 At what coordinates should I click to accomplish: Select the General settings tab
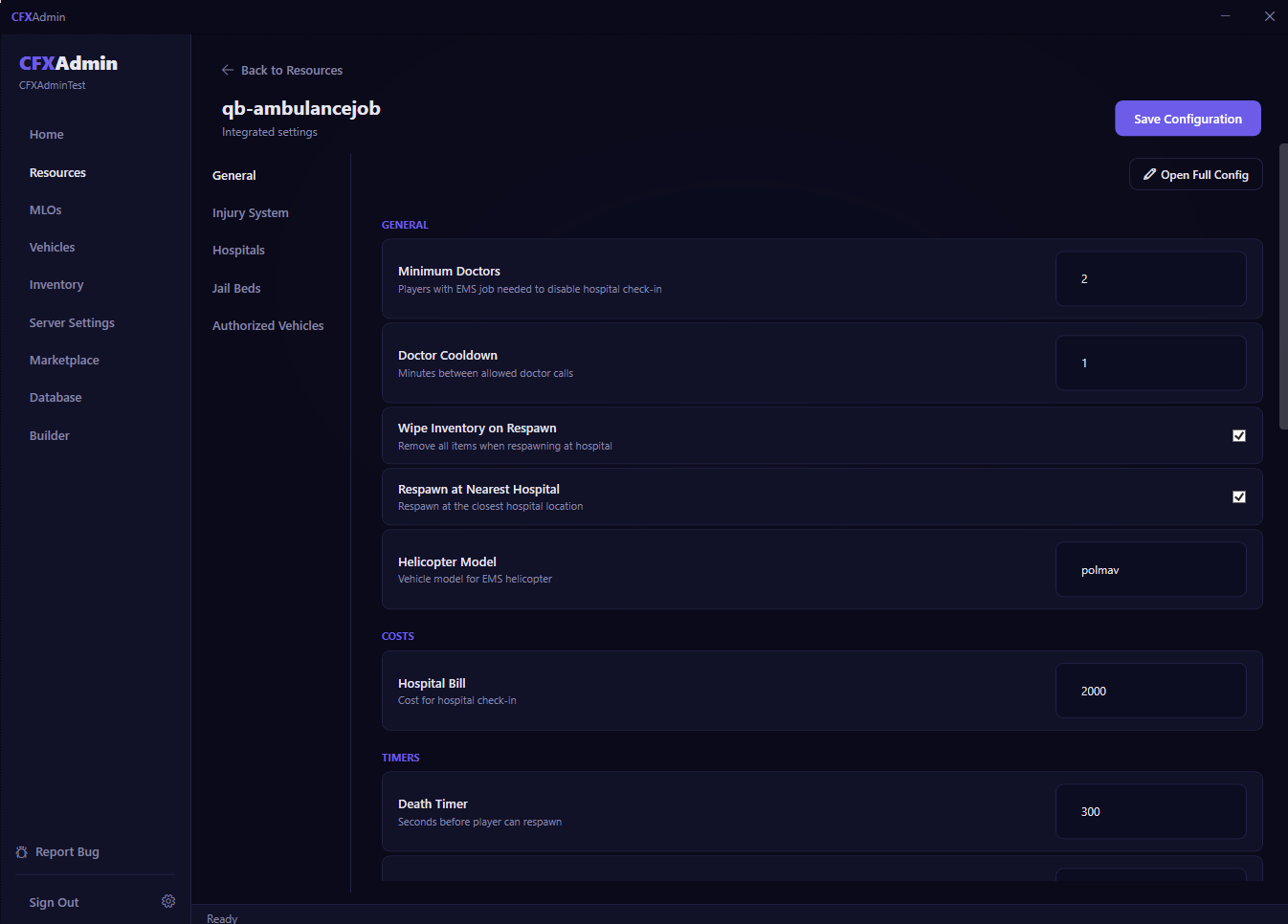coord(234,176)
